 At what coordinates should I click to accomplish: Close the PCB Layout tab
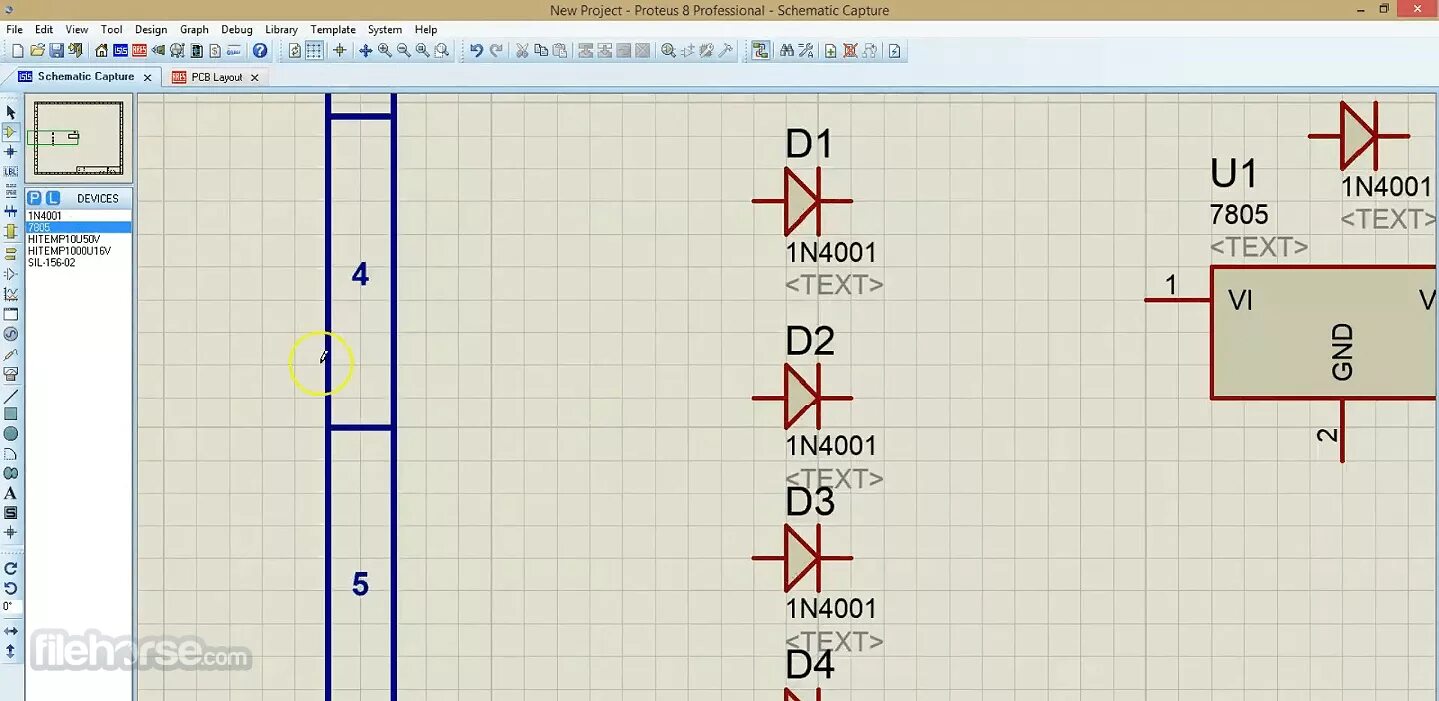[254, 77]
